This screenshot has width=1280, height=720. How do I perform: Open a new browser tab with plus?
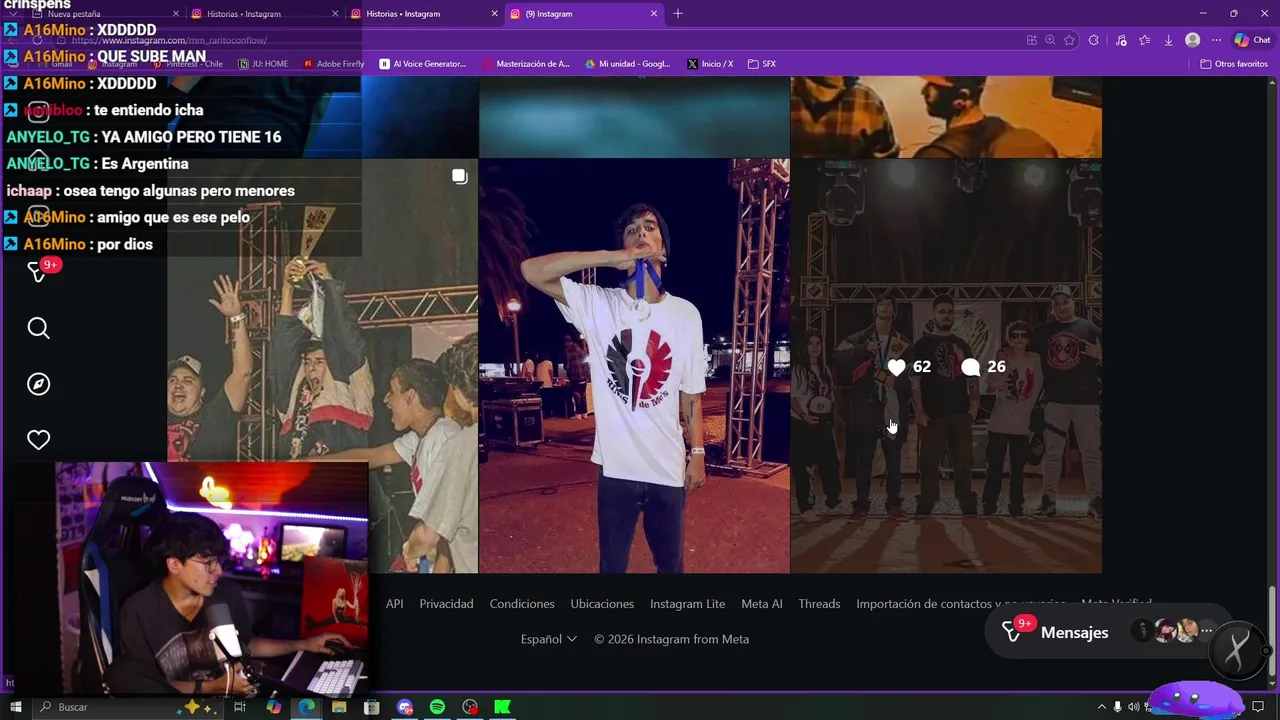pyautogui.click(x=678, y=13)
